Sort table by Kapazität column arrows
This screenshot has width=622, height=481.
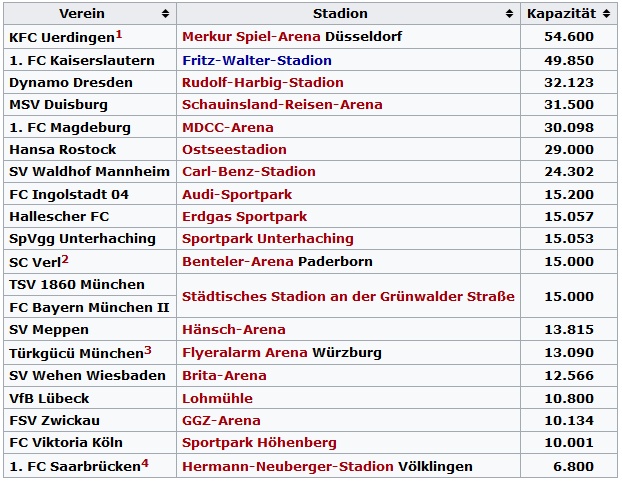[606, 14]
